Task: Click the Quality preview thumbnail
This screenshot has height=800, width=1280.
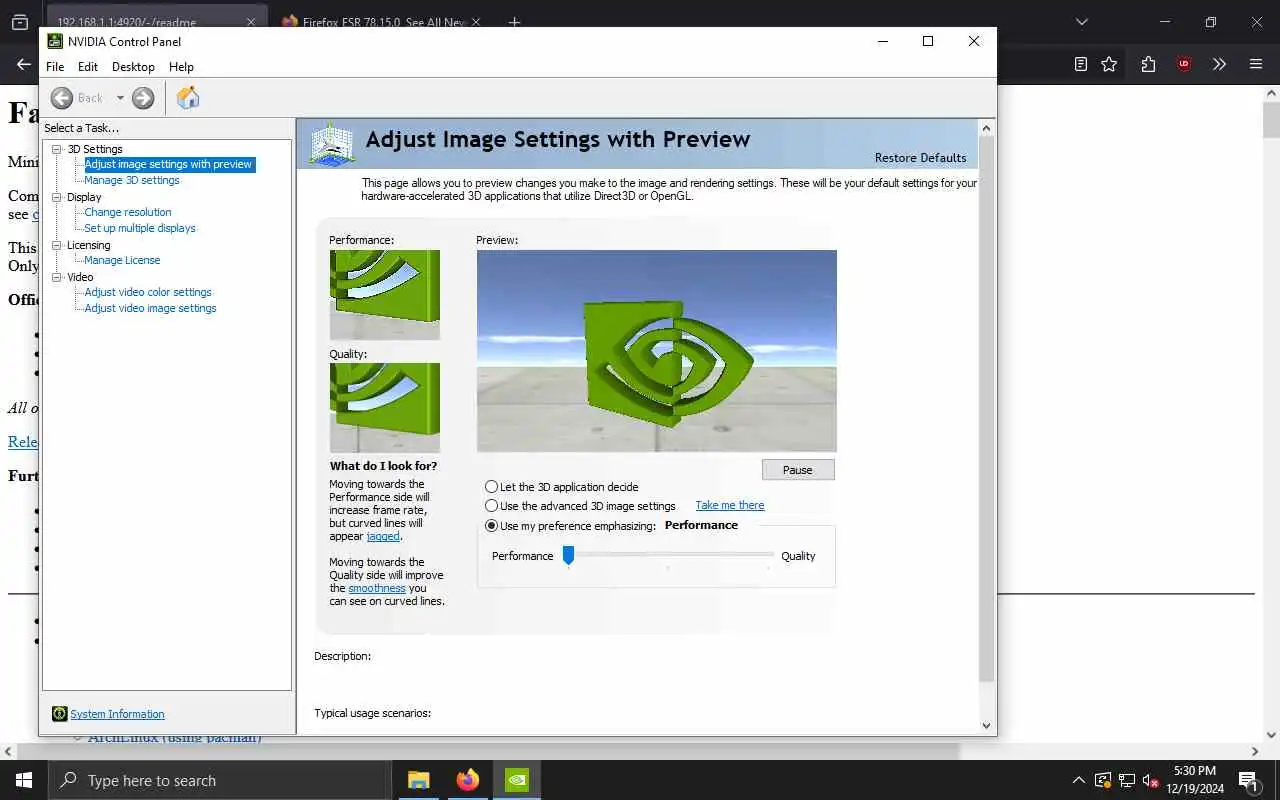Action: pos(385,408)
